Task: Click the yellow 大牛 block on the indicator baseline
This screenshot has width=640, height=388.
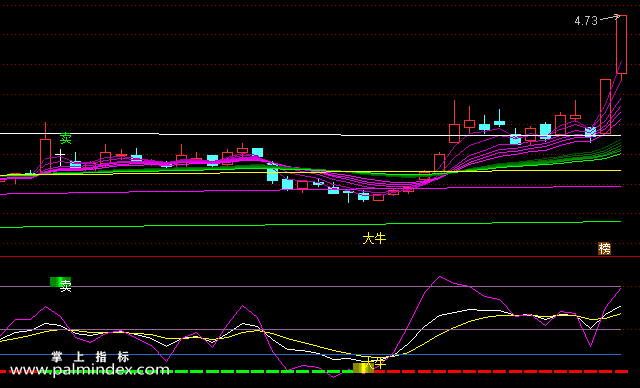Action: 363,368
